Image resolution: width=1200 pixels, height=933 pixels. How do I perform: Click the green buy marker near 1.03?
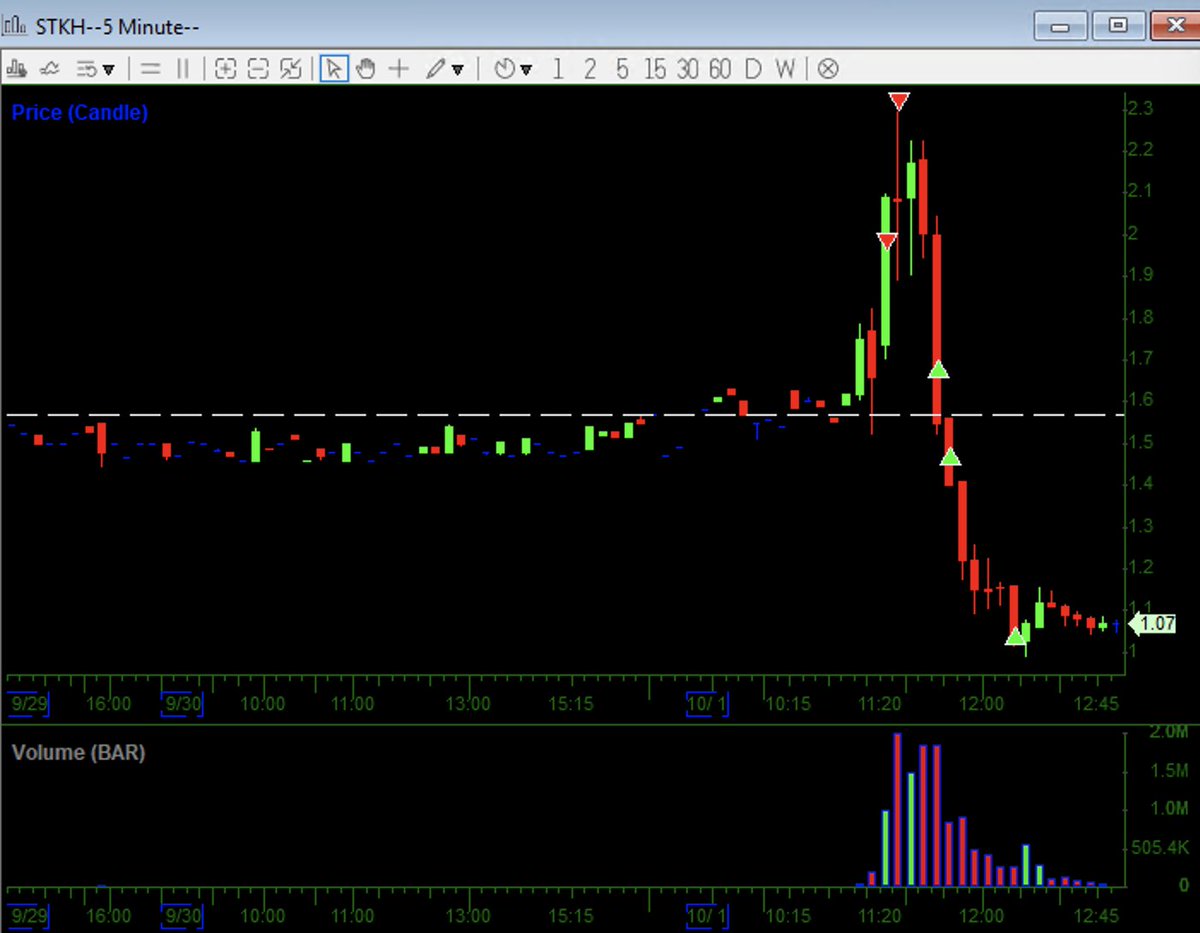[1015, 636]
